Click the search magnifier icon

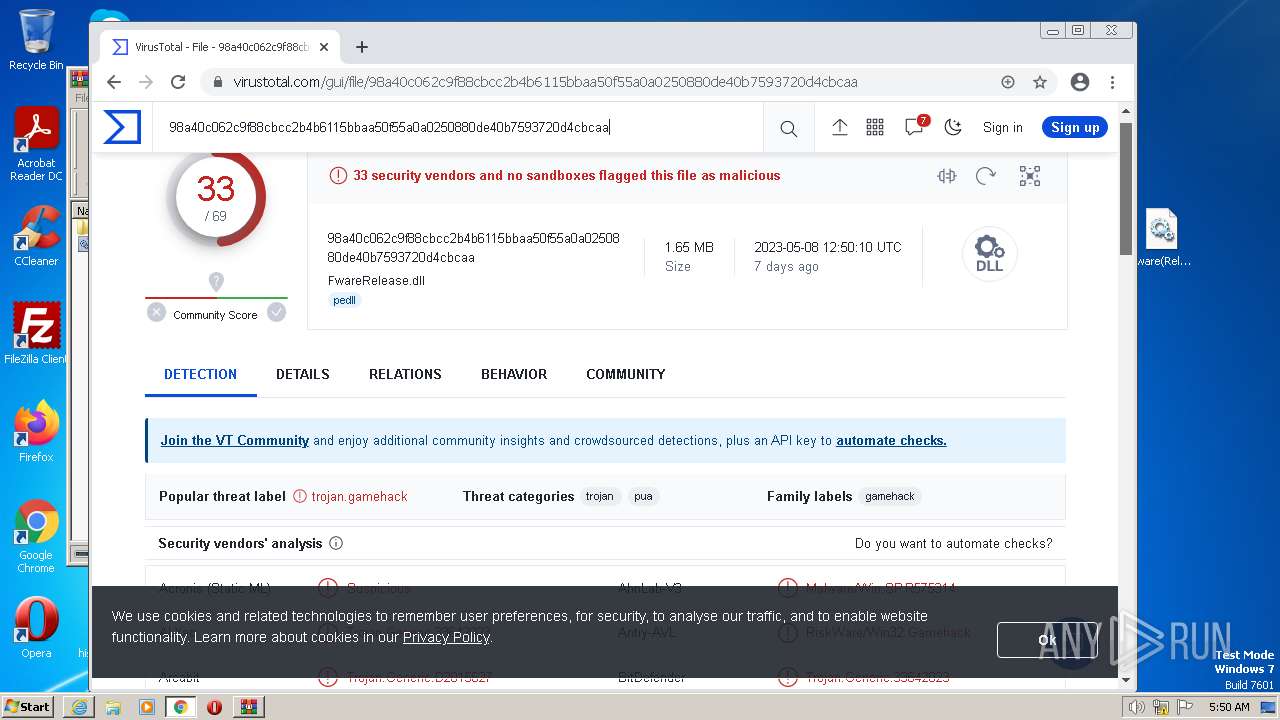pos(789,128)
